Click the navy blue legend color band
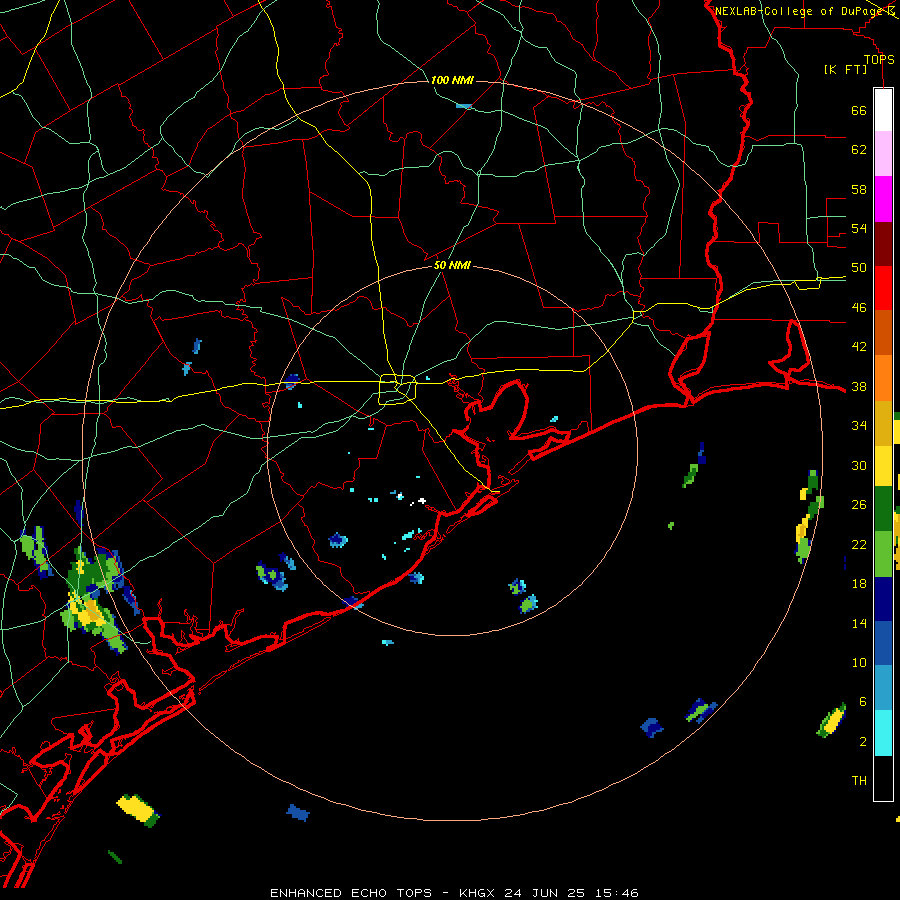Viewport: 900px width, 900px height. coord(883,599)
